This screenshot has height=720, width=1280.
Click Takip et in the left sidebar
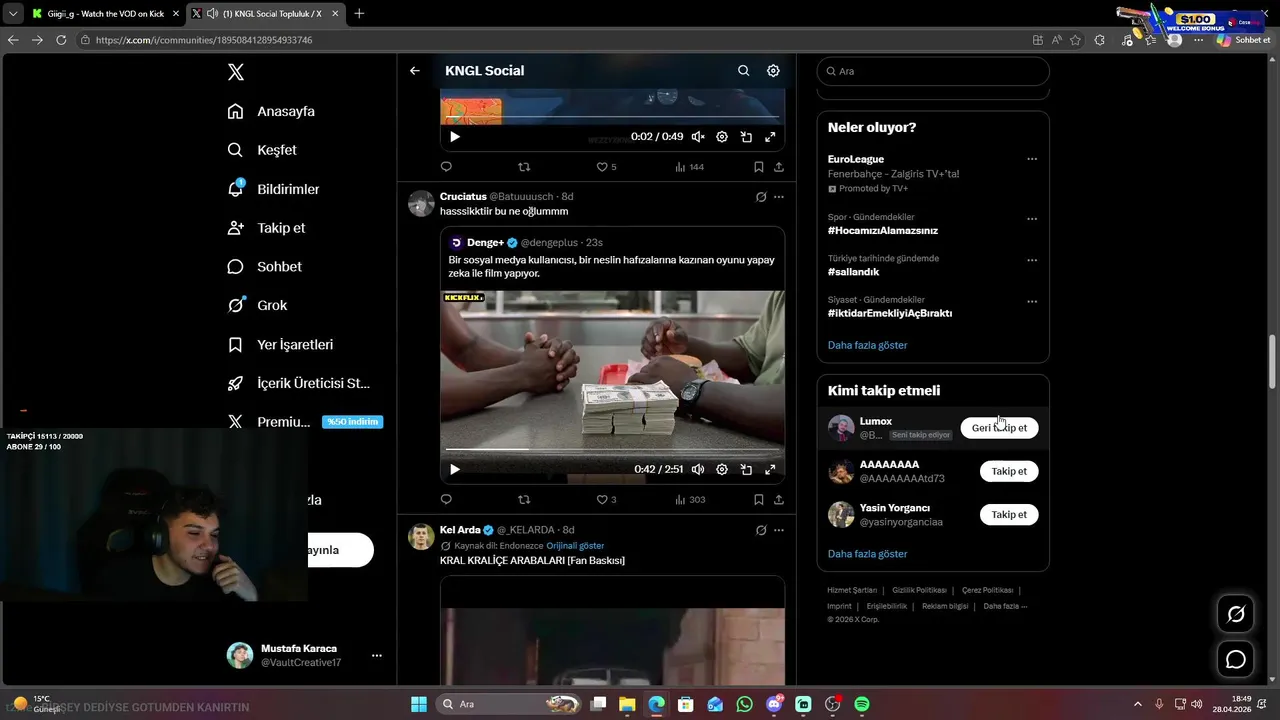coord(266,228)
